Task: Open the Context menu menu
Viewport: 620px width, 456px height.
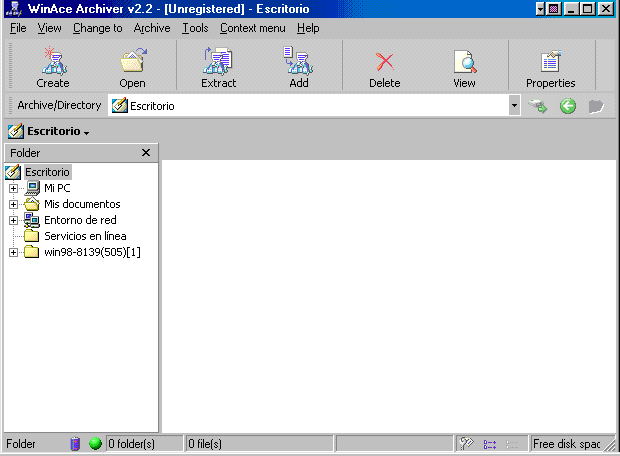Action: tap(253, 28)
